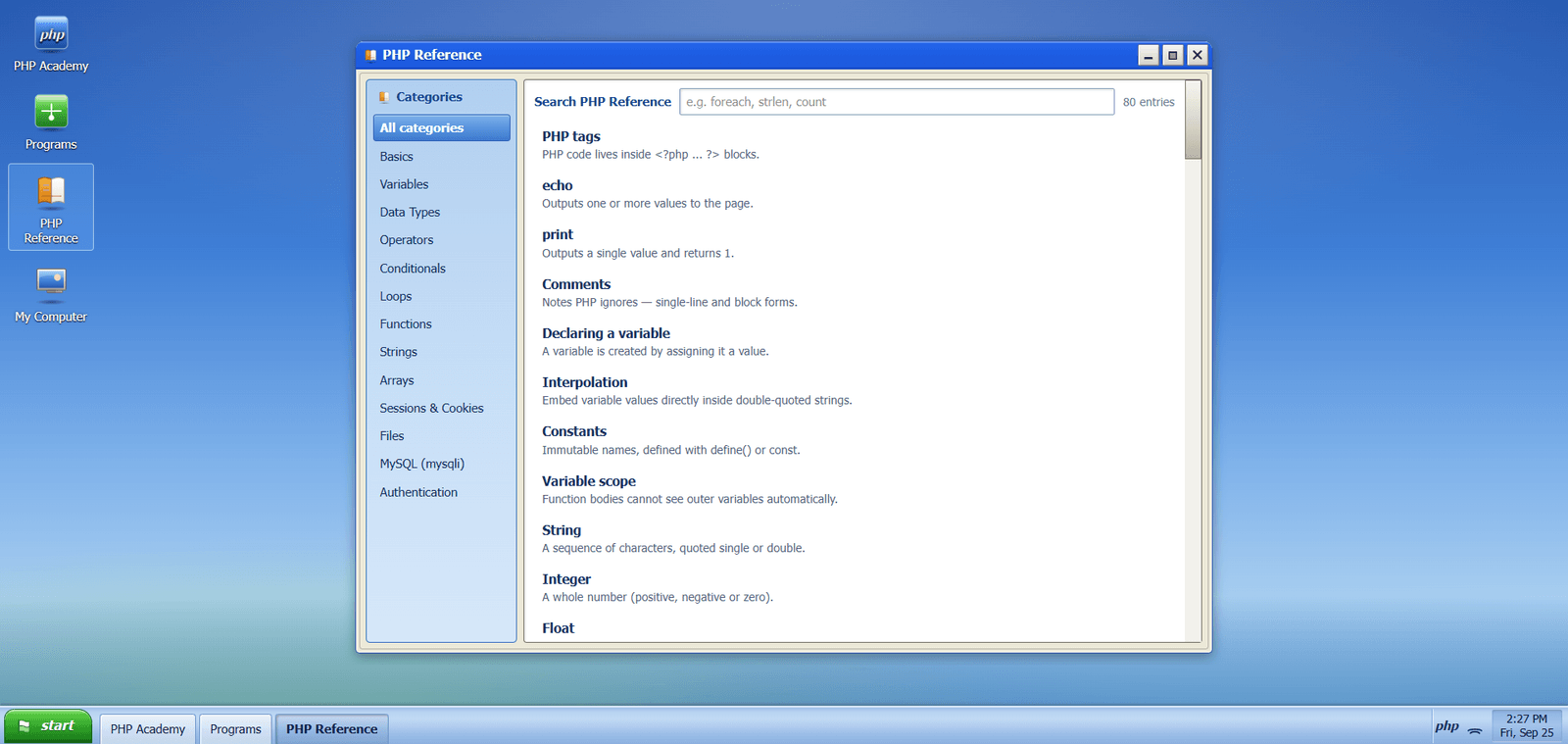Minimize the PHP Reference window
This screenshot has height=744, width=1568.
tap(1149, 55)
